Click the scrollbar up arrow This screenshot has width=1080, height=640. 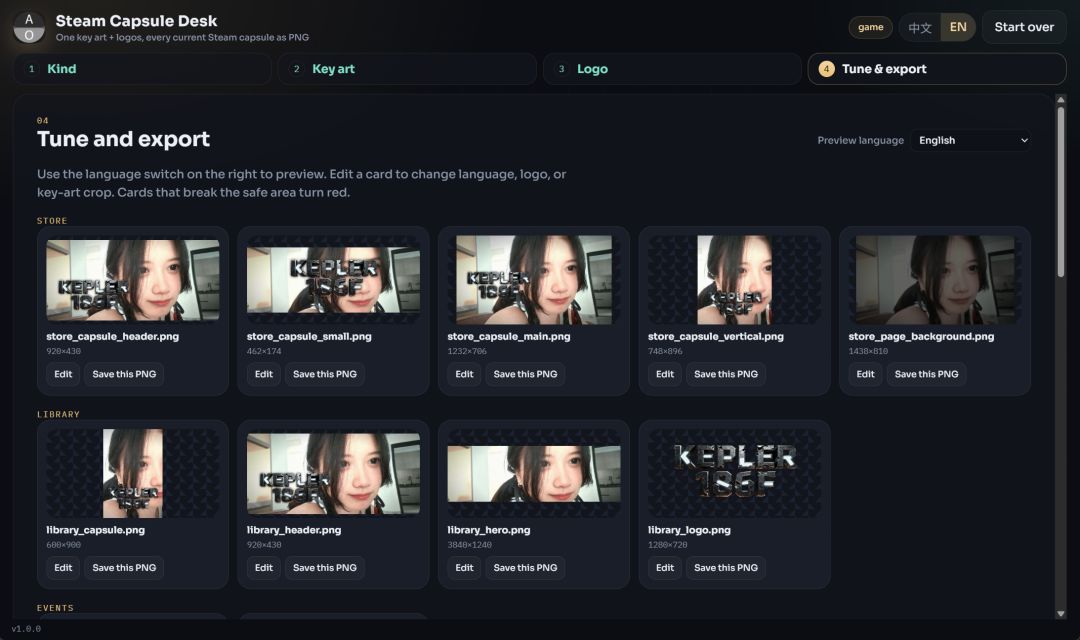[x=1061, y=100]
